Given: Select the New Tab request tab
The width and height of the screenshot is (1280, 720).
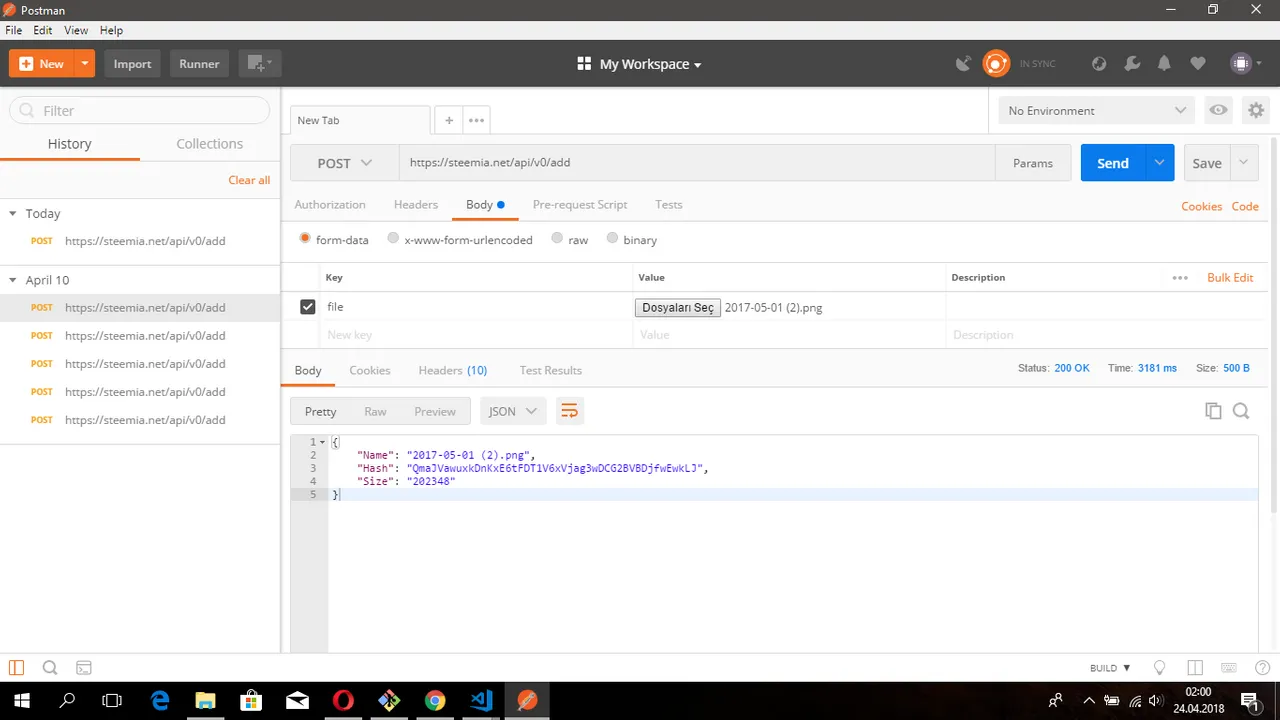Looking at the screenshot, I should click(360, 120).
